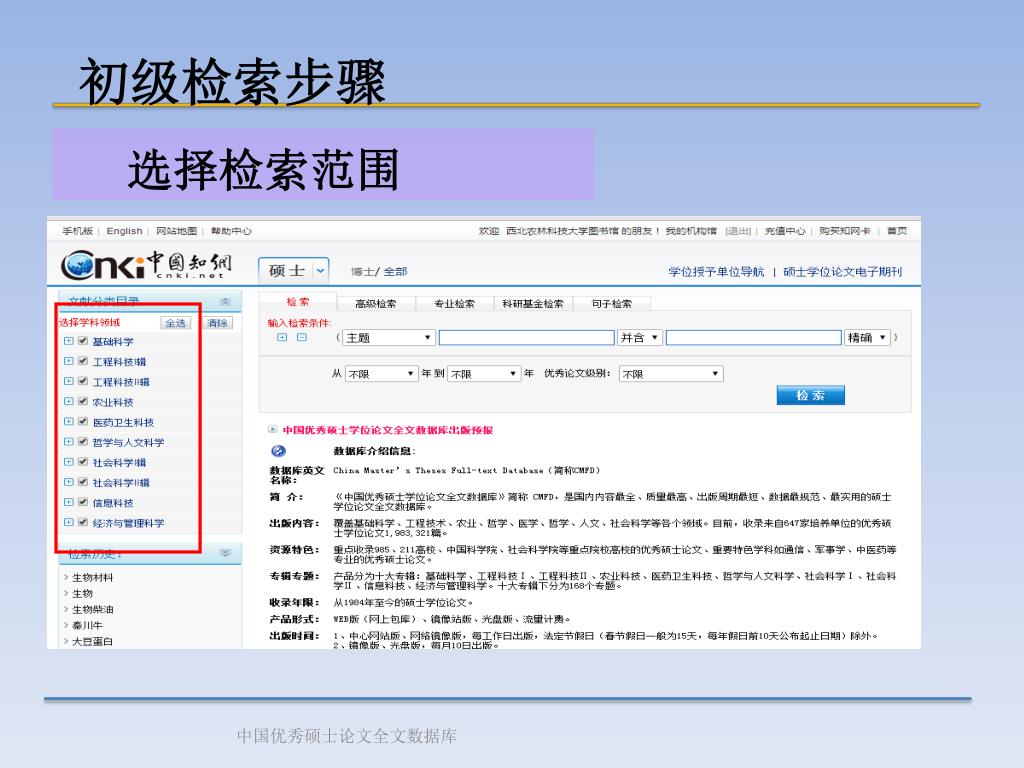Viewport: 1024px width, 768px height.
Task: Click the 我的机构馆 link
Action: 691,231
